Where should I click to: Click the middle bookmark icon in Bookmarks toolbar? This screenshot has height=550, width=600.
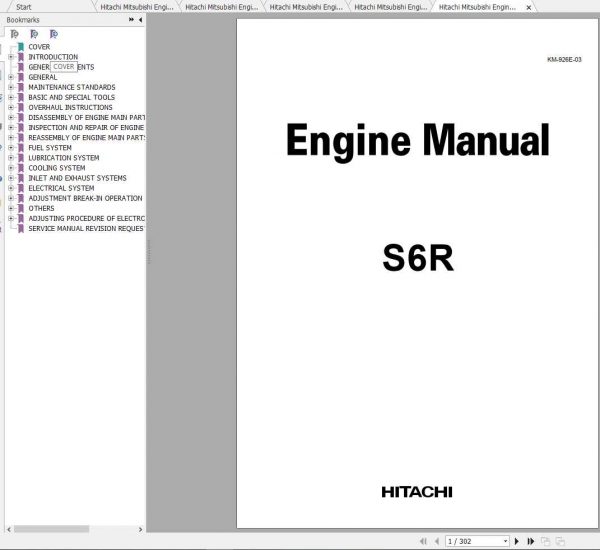pyautogui.click(x=34, y=34)
